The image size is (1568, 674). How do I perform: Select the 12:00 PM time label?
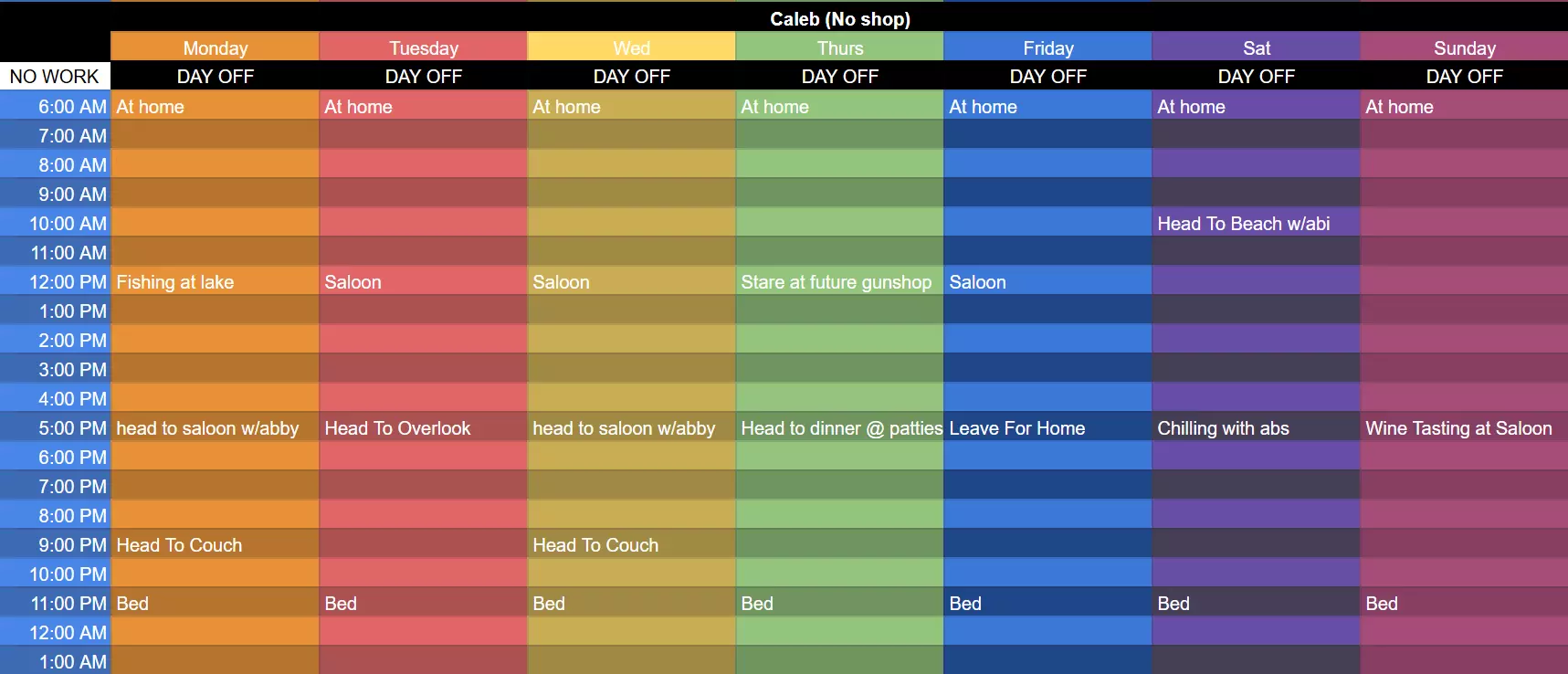tap(56, 282)
